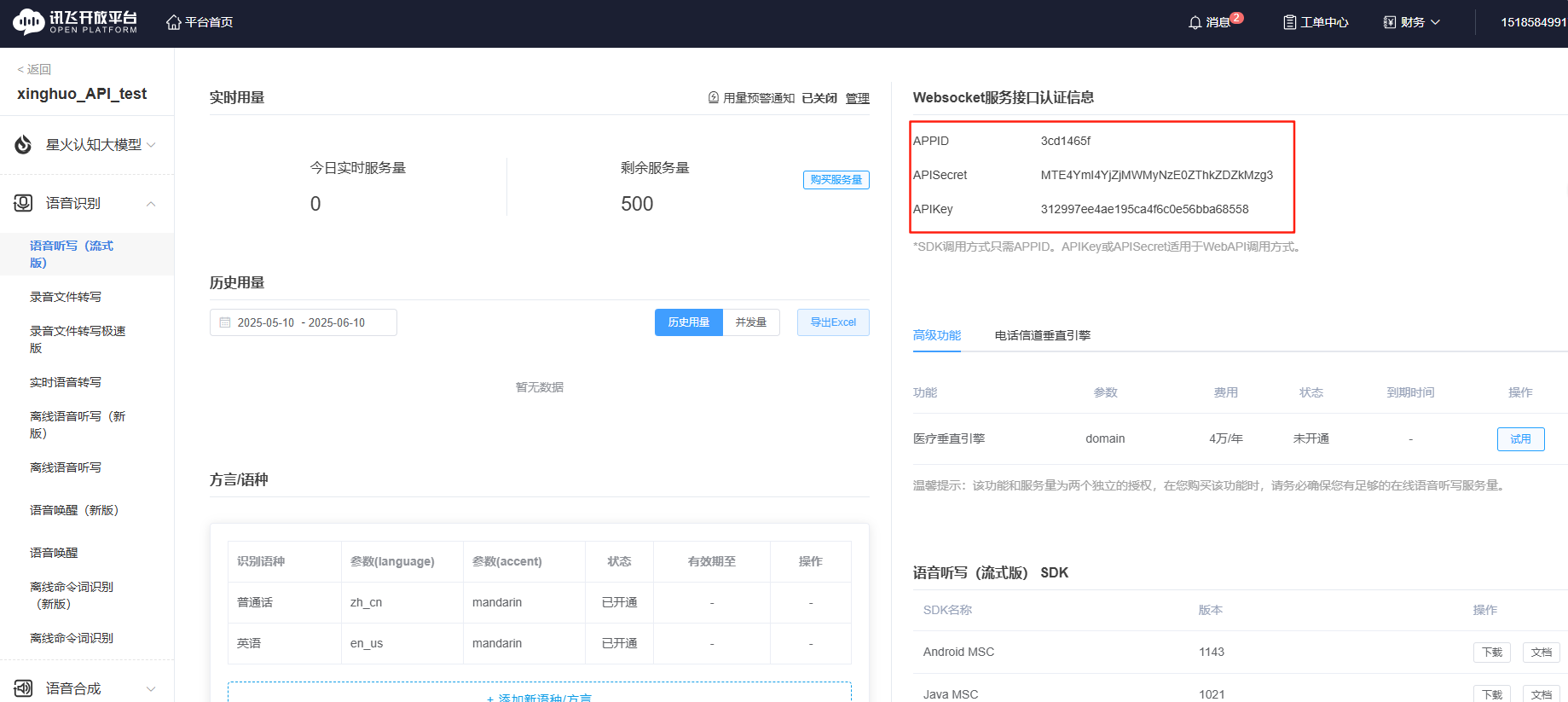
Task: Open the 消息 notification bell icon
Action: [1195, 22]
